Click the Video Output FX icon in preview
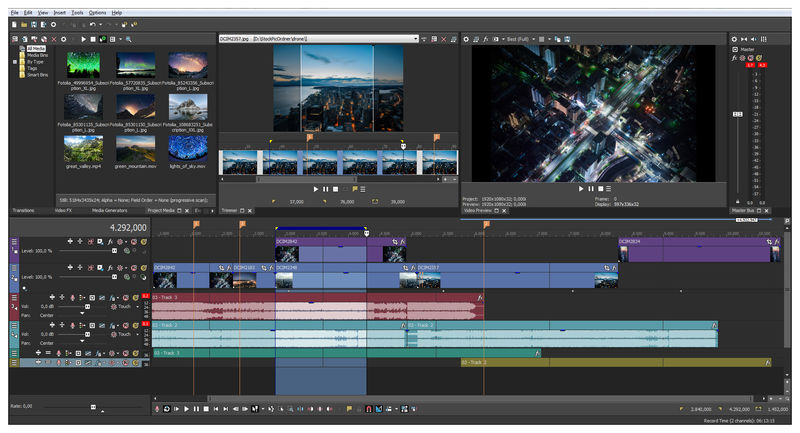 point(486,39)
